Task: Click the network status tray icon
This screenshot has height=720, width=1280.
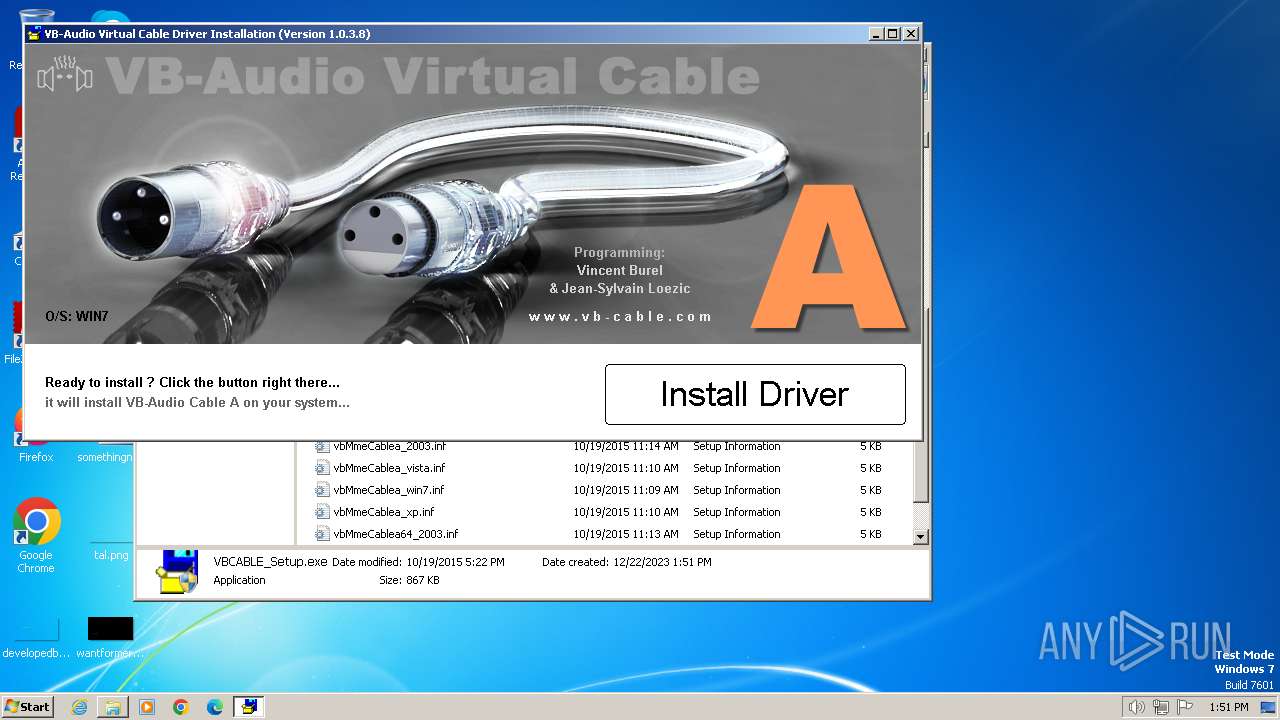Action: [x=1161, y=707]
